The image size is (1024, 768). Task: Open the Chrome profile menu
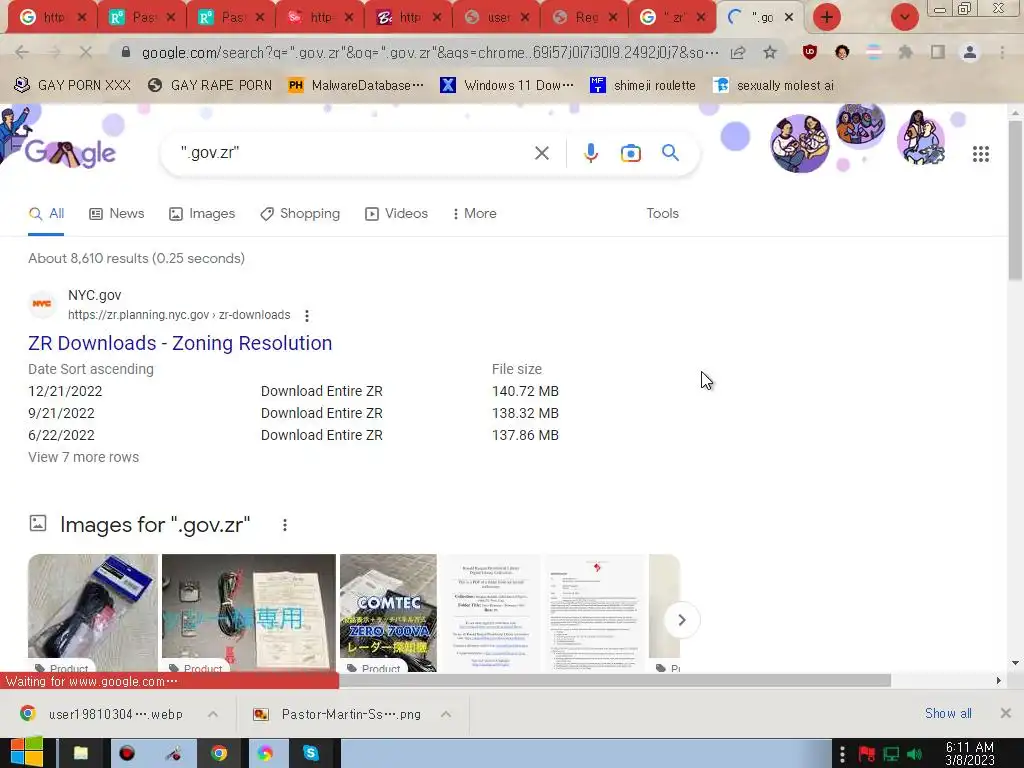pos(970,52)
